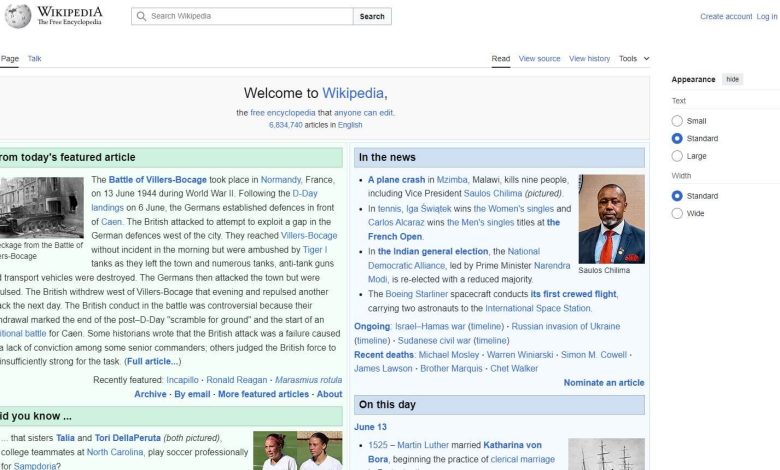
Task: Open the View history tab
Action: tap(589, 59)
